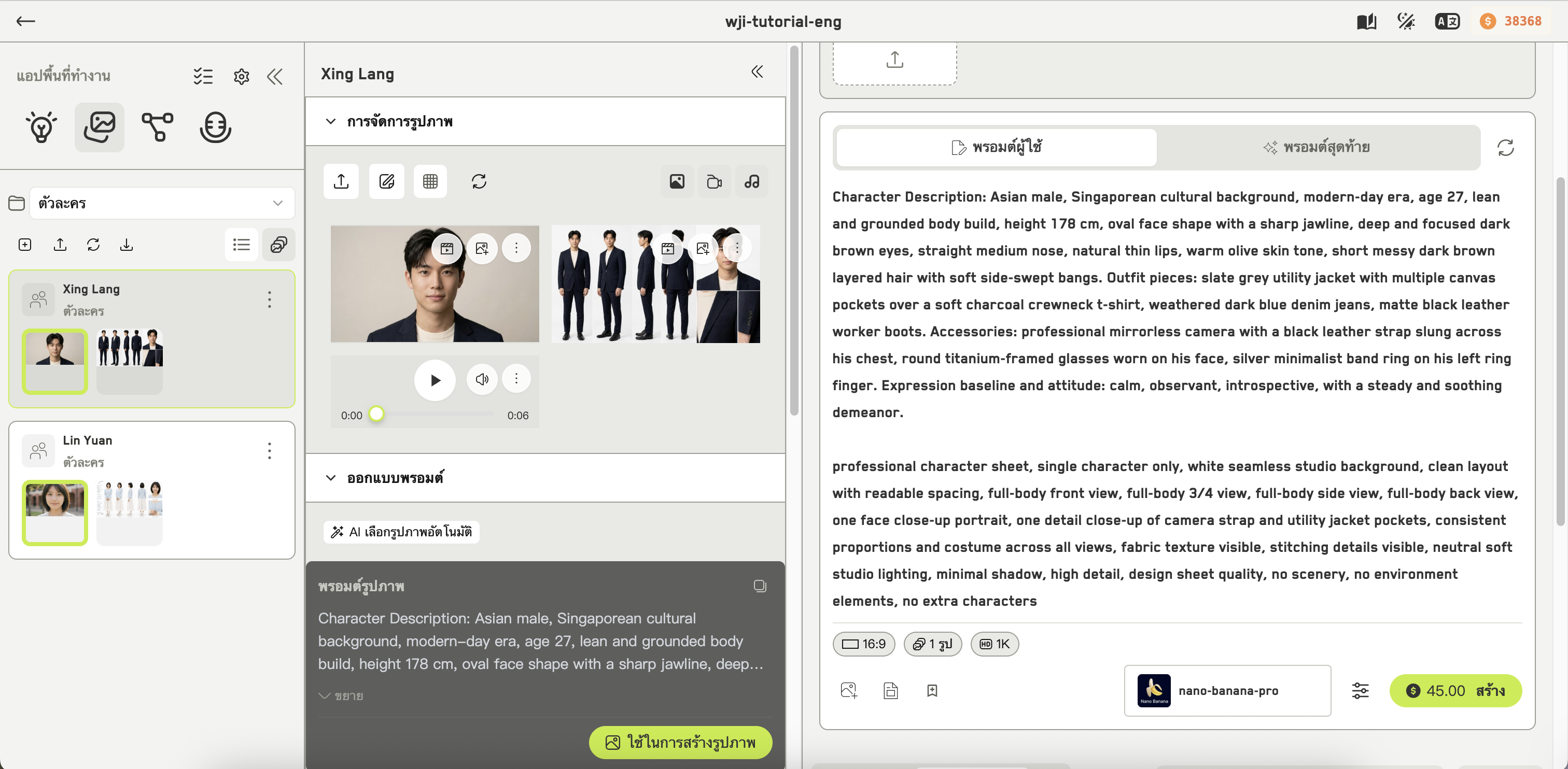
Task: Download assets in the character list toolbar
Action: 126,245
